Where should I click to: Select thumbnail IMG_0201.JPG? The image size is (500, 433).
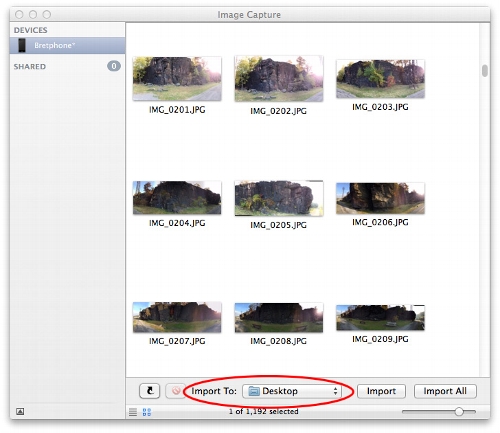tap(177, 79)
